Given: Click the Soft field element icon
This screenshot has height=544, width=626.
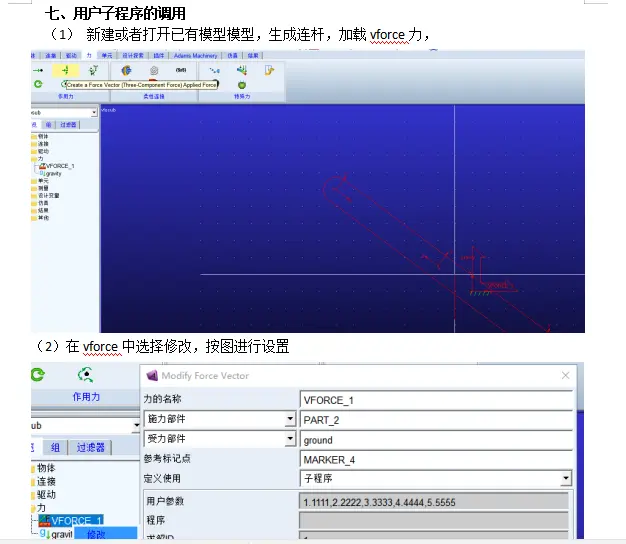Looking at the screenshot, I should [x=181, y=70].
